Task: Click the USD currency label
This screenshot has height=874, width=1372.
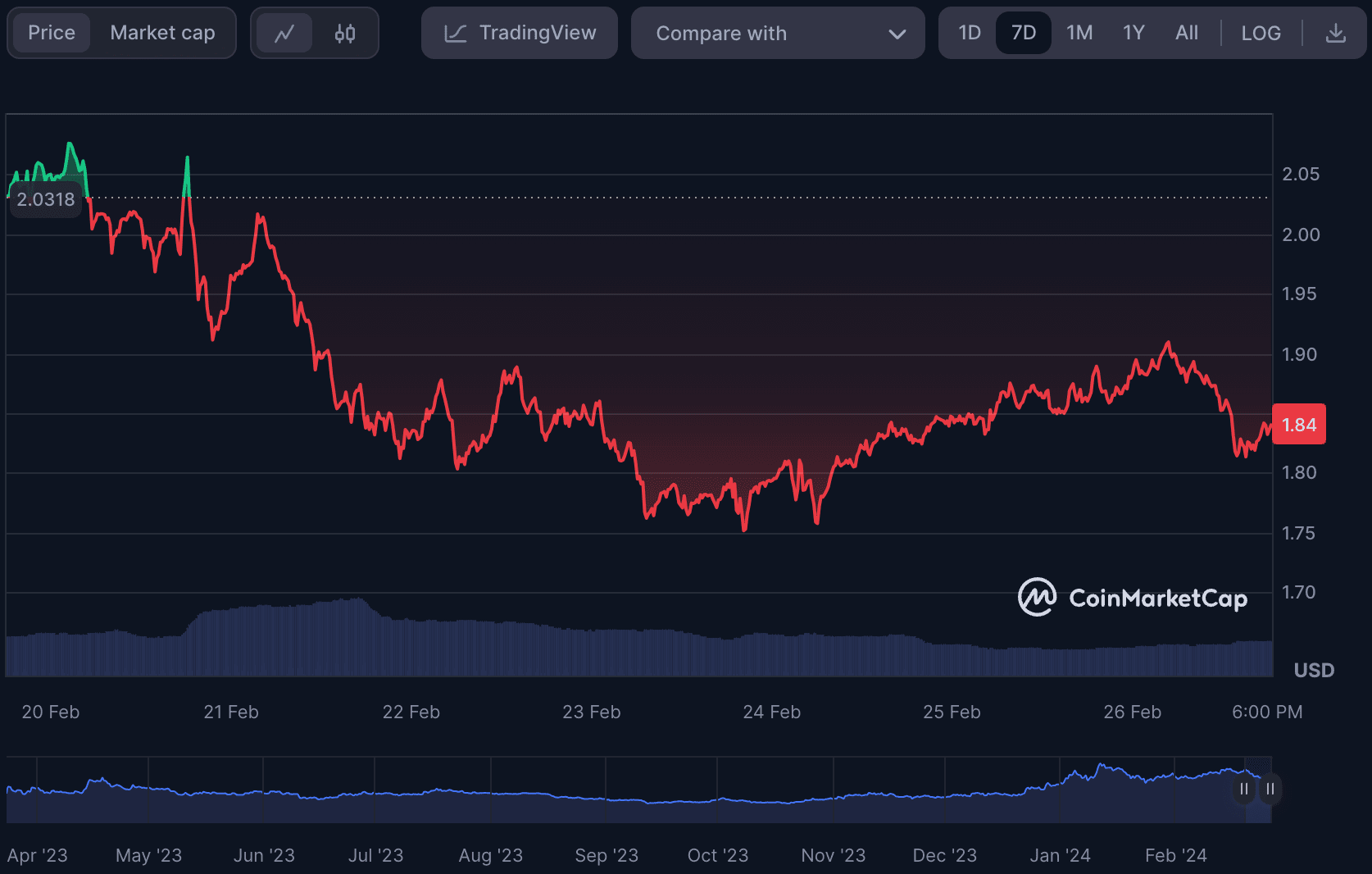Action: click(x=1314, y=671)
